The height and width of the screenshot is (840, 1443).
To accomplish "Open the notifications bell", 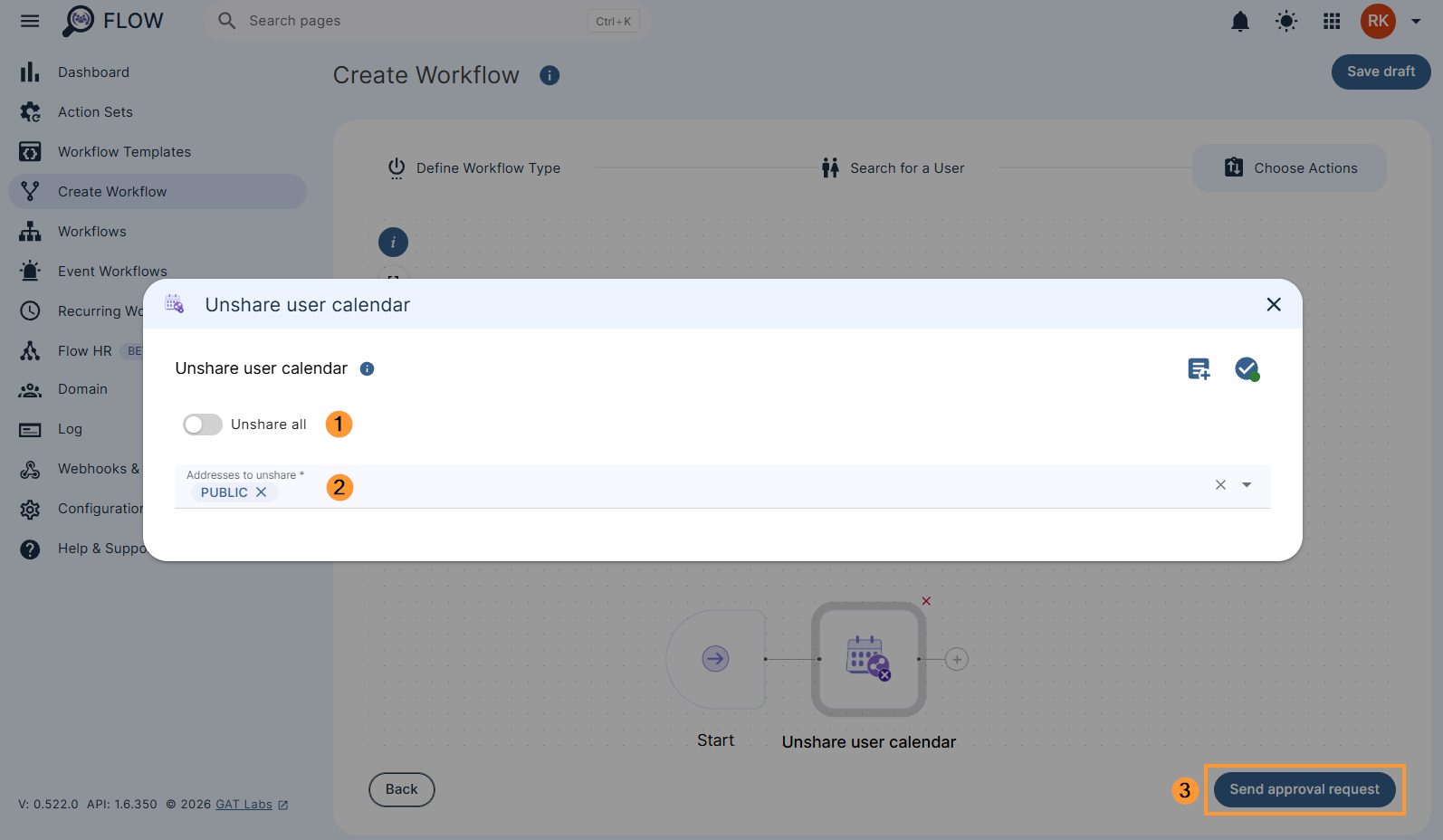I will (x=1240, y=21).
